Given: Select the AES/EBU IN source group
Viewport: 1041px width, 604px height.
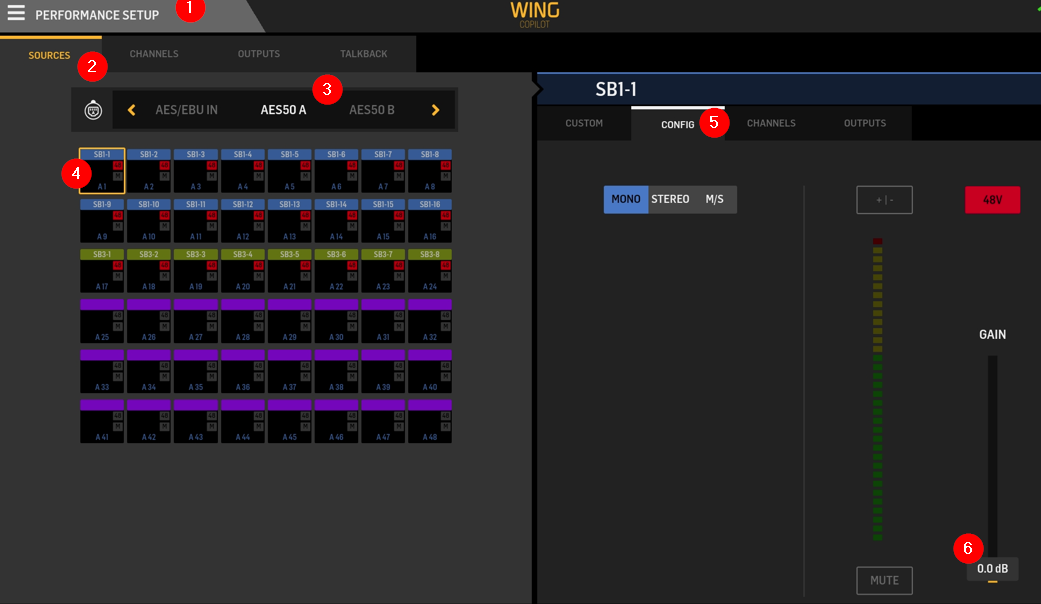Looking at the screenshot, I should pos(186,110).
